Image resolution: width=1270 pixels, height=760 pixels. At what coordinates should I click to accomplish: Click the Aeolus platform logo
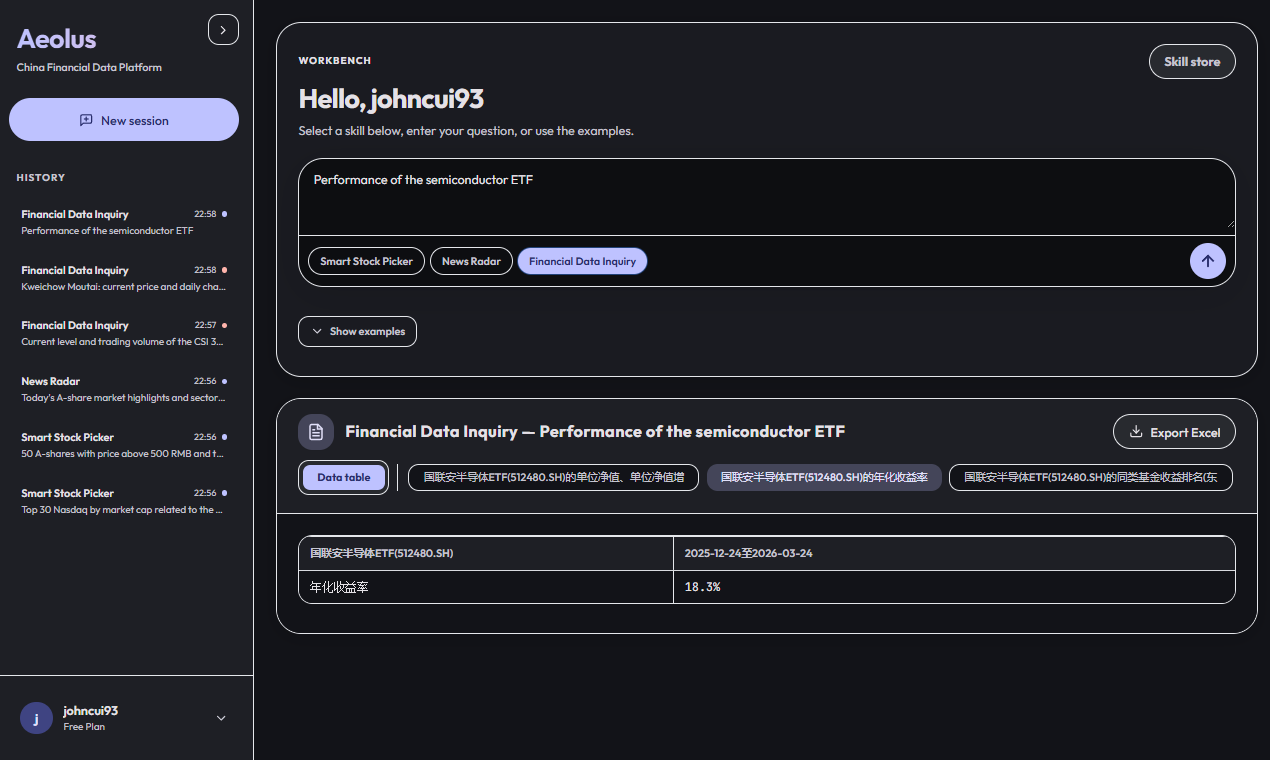(x=57, y=38)
